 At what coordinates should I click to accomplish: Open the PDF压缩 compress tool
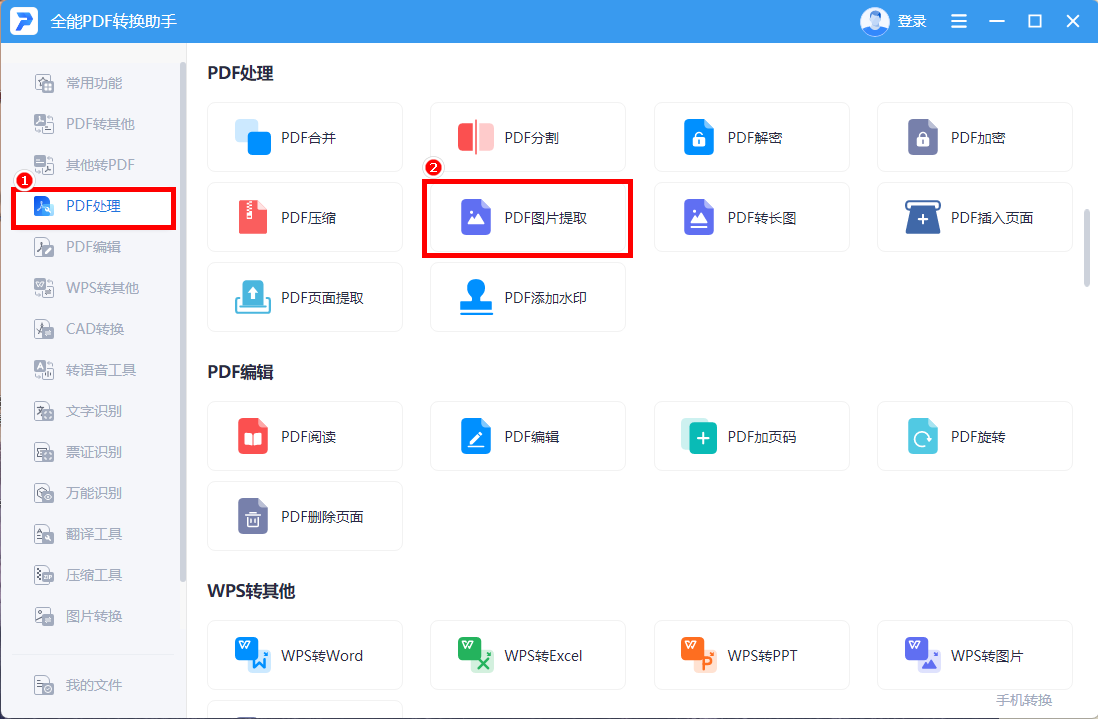305,217
